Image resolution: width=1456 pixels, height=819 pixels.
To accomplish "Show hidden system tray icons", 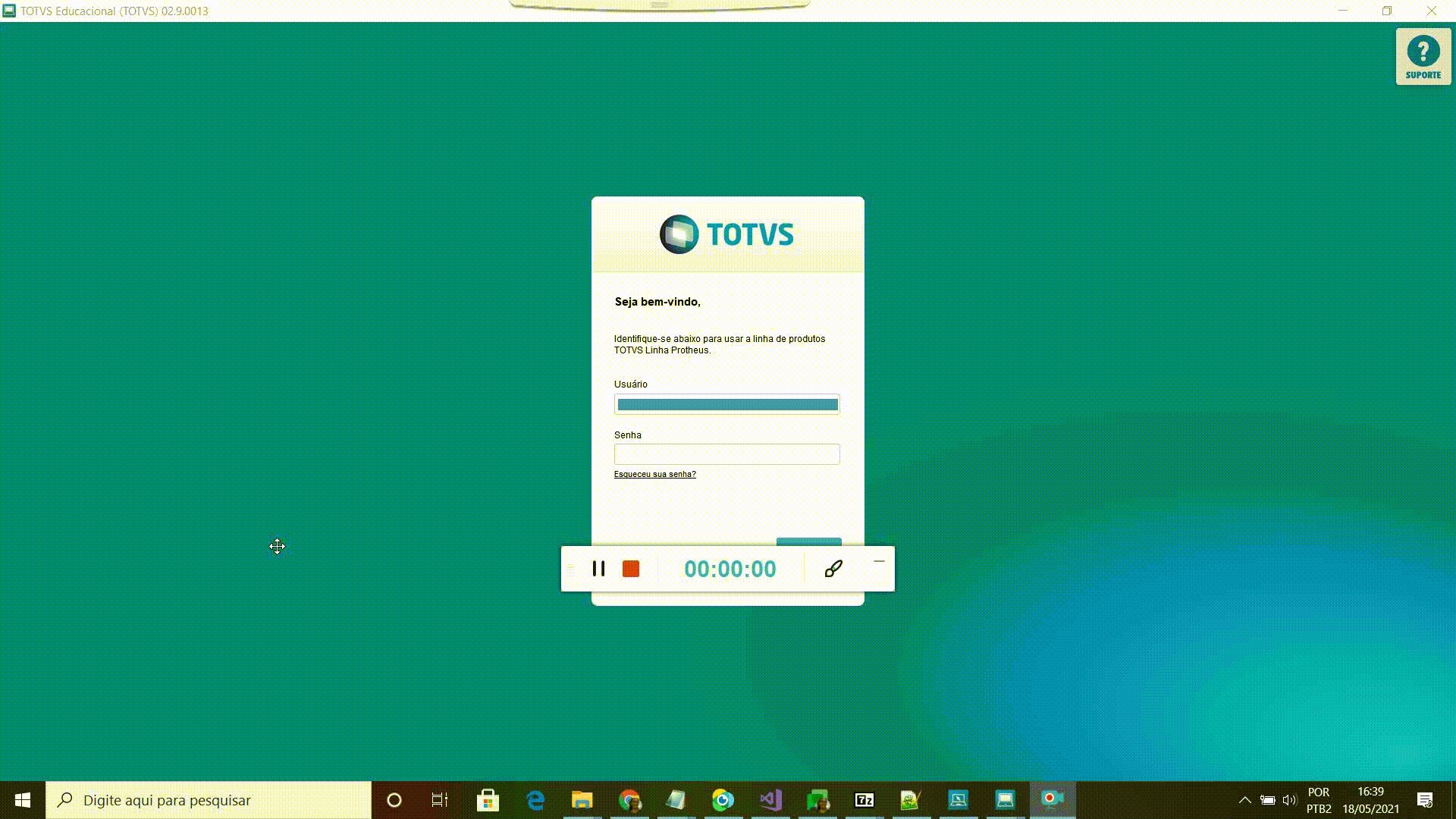I will (1244, 800).
